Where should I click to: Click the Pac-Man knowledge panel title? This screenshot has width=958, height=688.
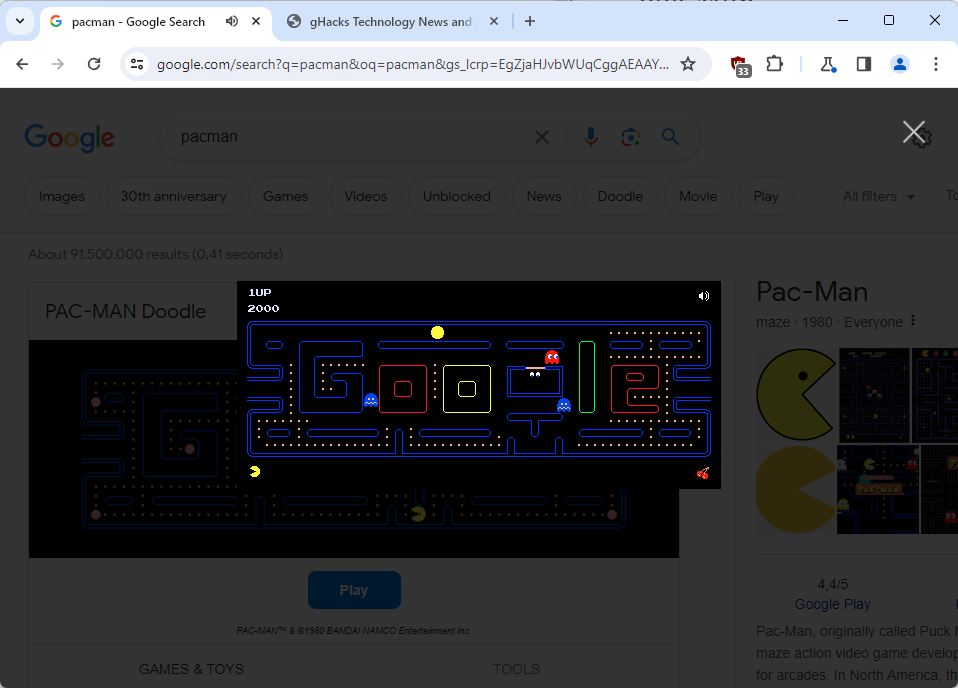(x=812, y=292)
